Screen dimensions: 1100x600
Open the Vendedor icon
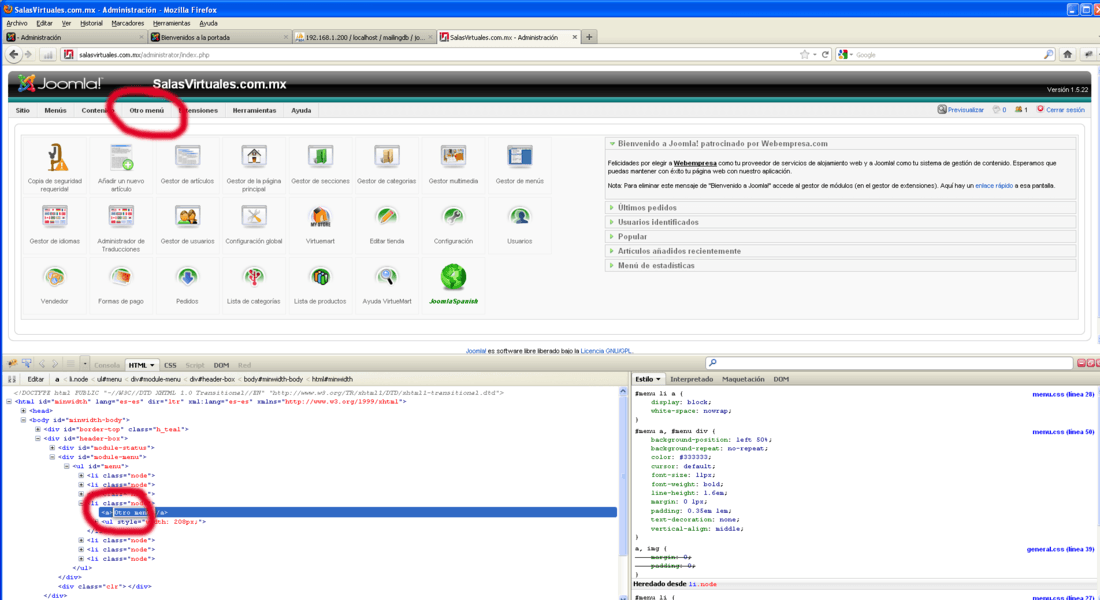[x=55, y=276]
